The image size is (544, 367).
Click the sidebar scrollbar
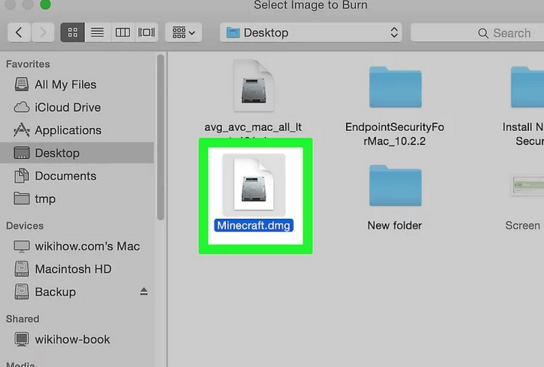coord(160,137)
